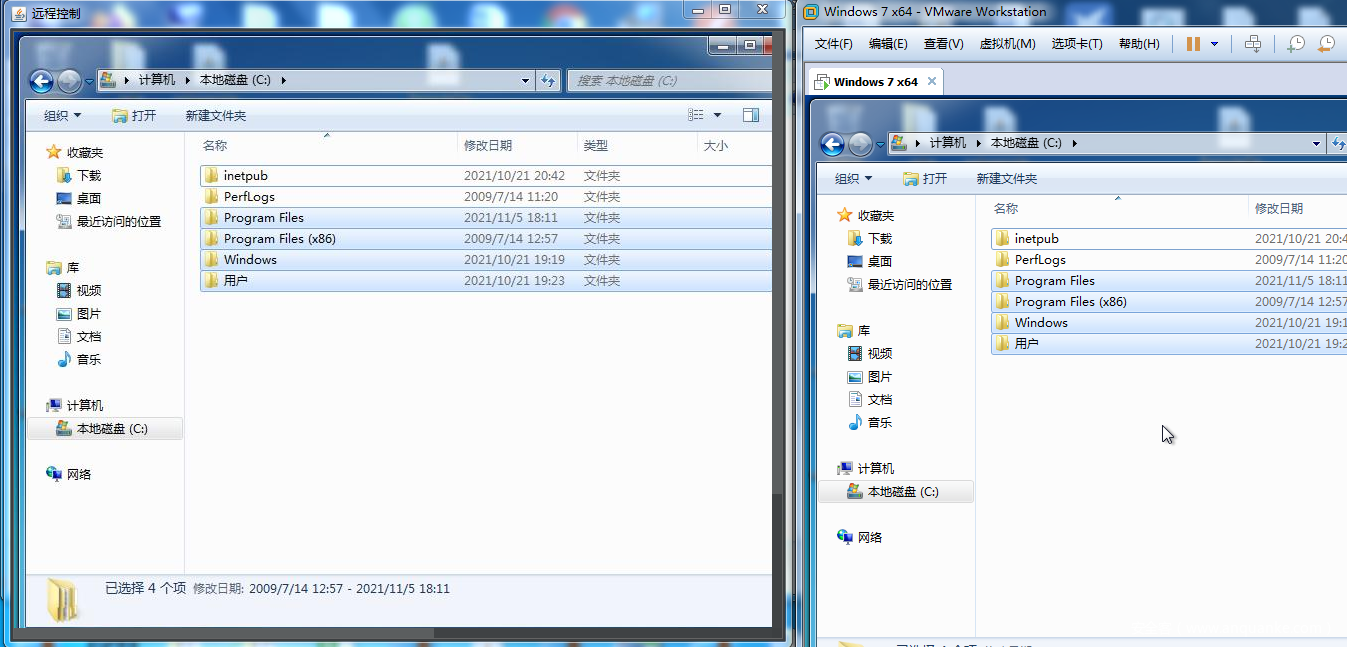Pause the virtual machine from VMware toolbar
The image size is (1347, 647).
coord(1192,44)
